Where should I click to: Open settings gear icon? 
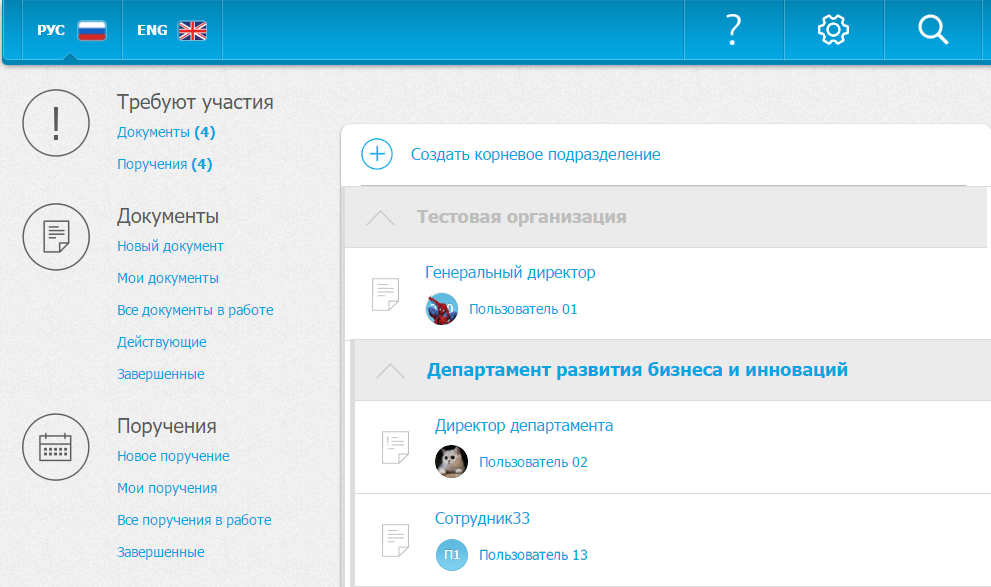click(x=833, y=30)
